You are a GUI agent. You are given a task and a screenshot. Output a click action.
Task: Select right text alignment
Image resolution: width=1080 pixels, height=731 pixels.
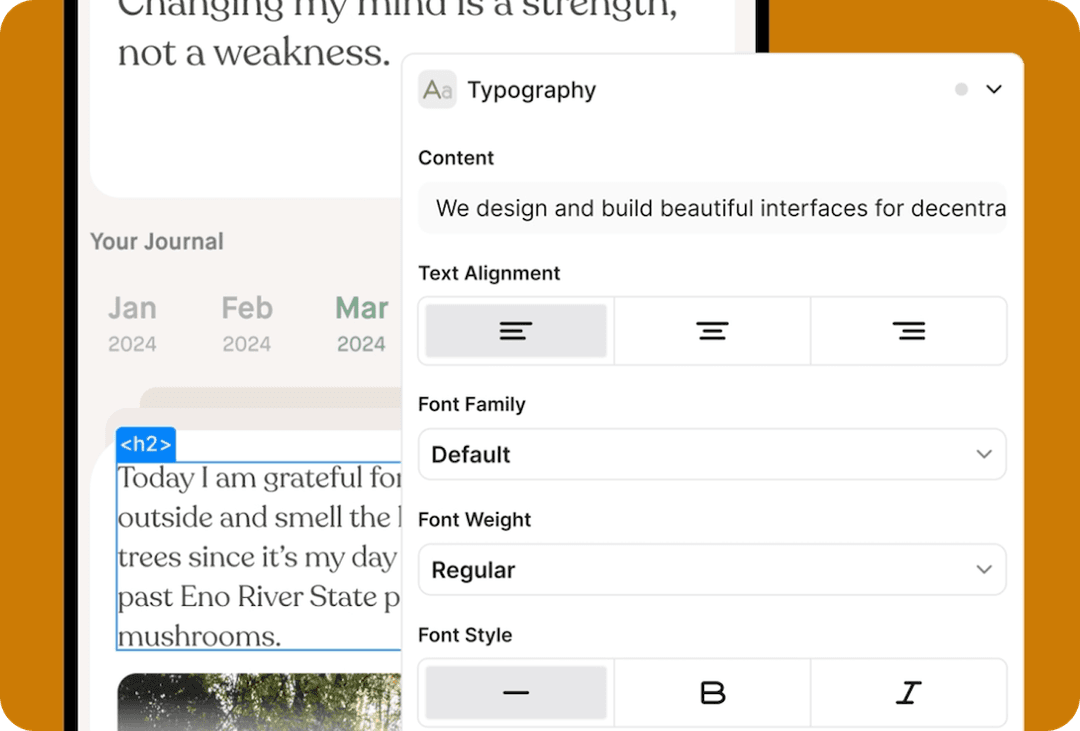tap(907, 330)
